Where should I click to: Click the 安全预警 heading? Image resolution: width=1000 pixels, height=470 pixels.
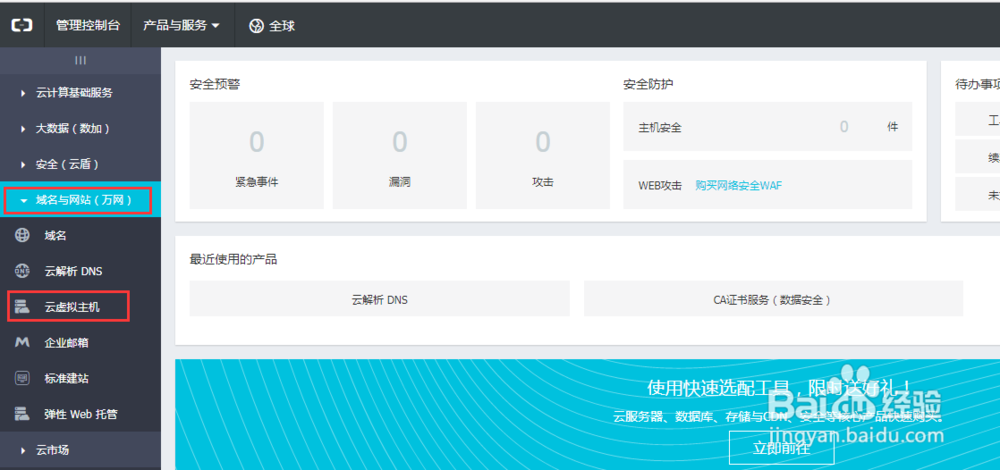[215, 84]
